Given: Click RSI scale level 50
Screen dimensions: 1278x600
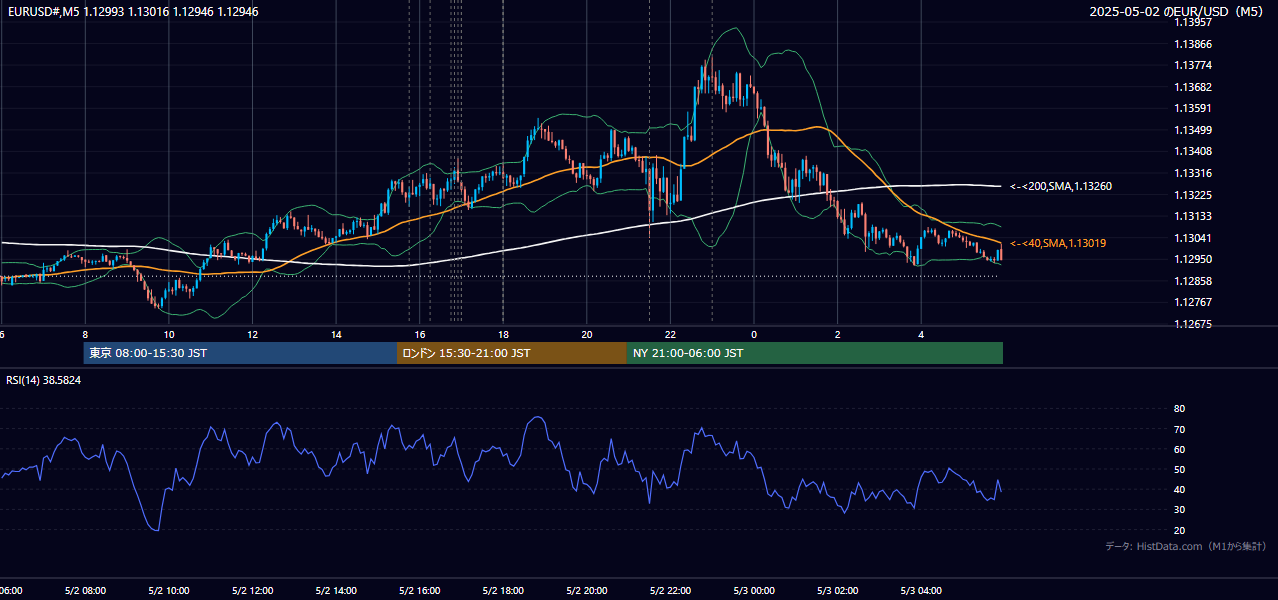Looking at the screenshot, I should coord(1179,469).
